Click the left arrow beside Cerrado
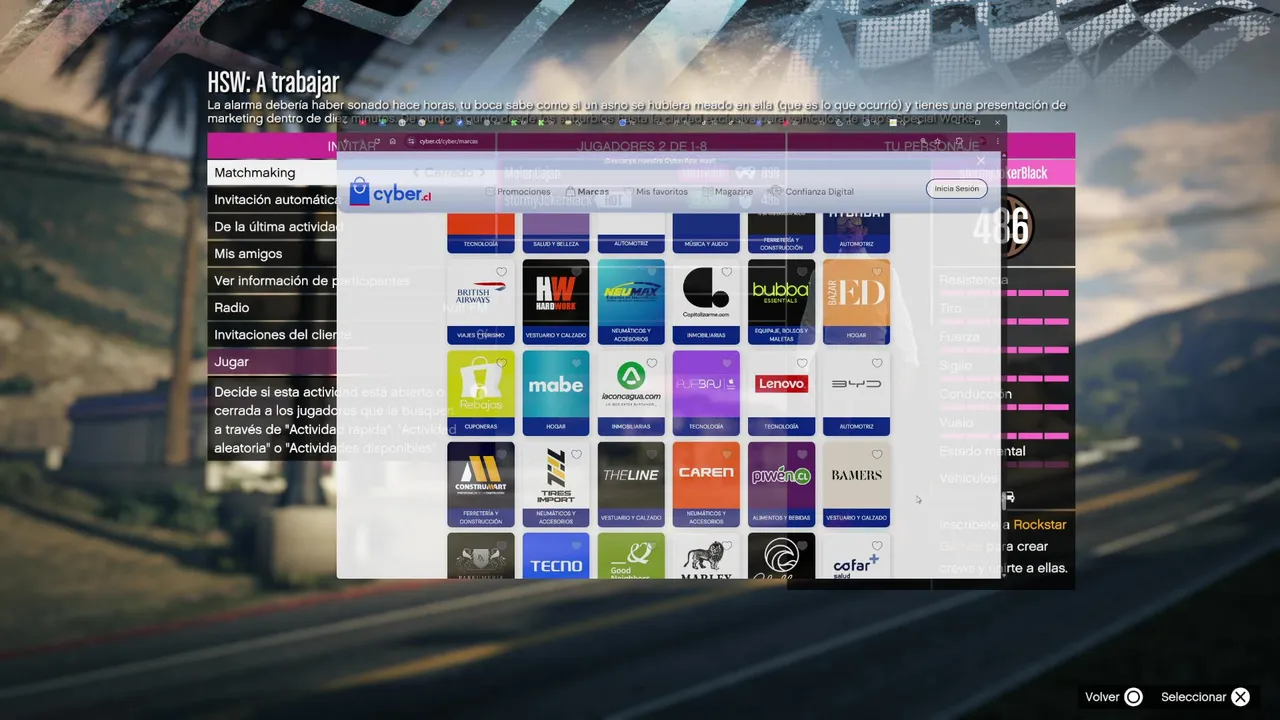 pyautogui.click(x=416, y=173)
